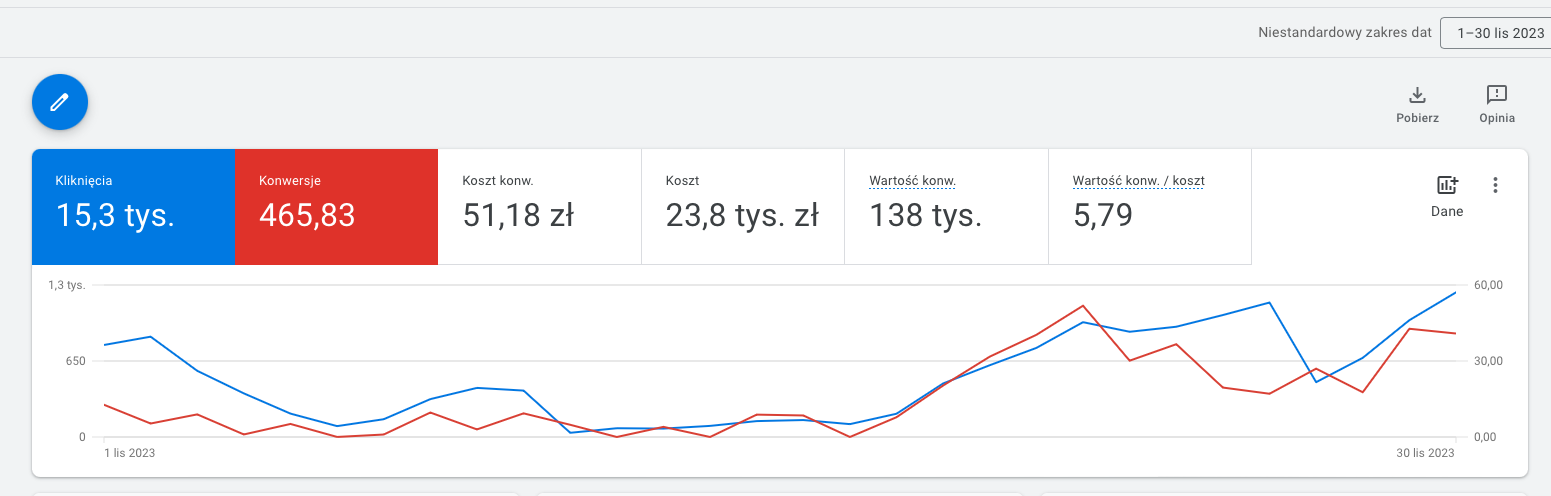This screenshot has height=496, width=1551.
Task: Click the blue line's endpoint on 30 lis
Action: point(1455,292)
